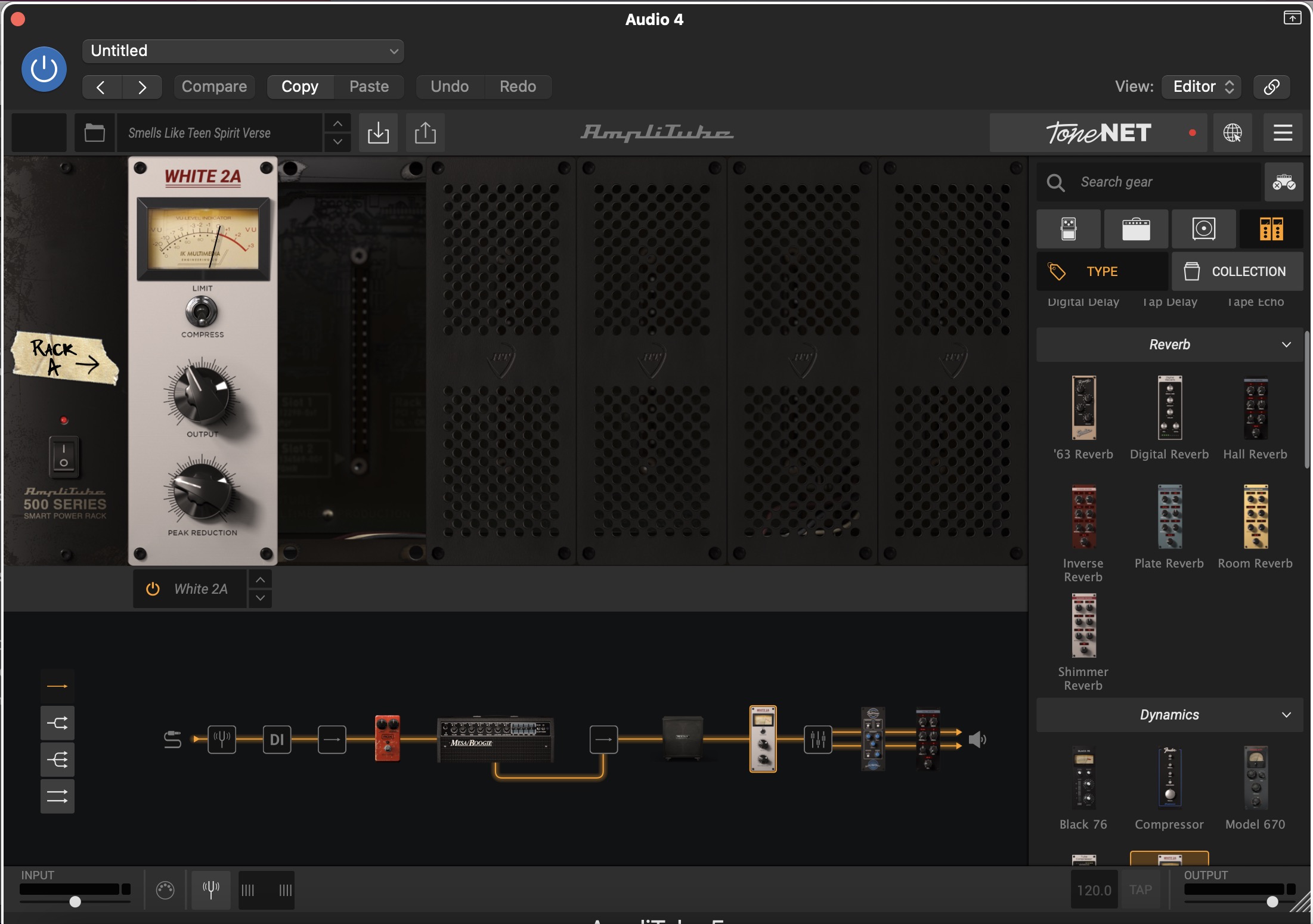Click the globe web icon

coord(1233,132)
